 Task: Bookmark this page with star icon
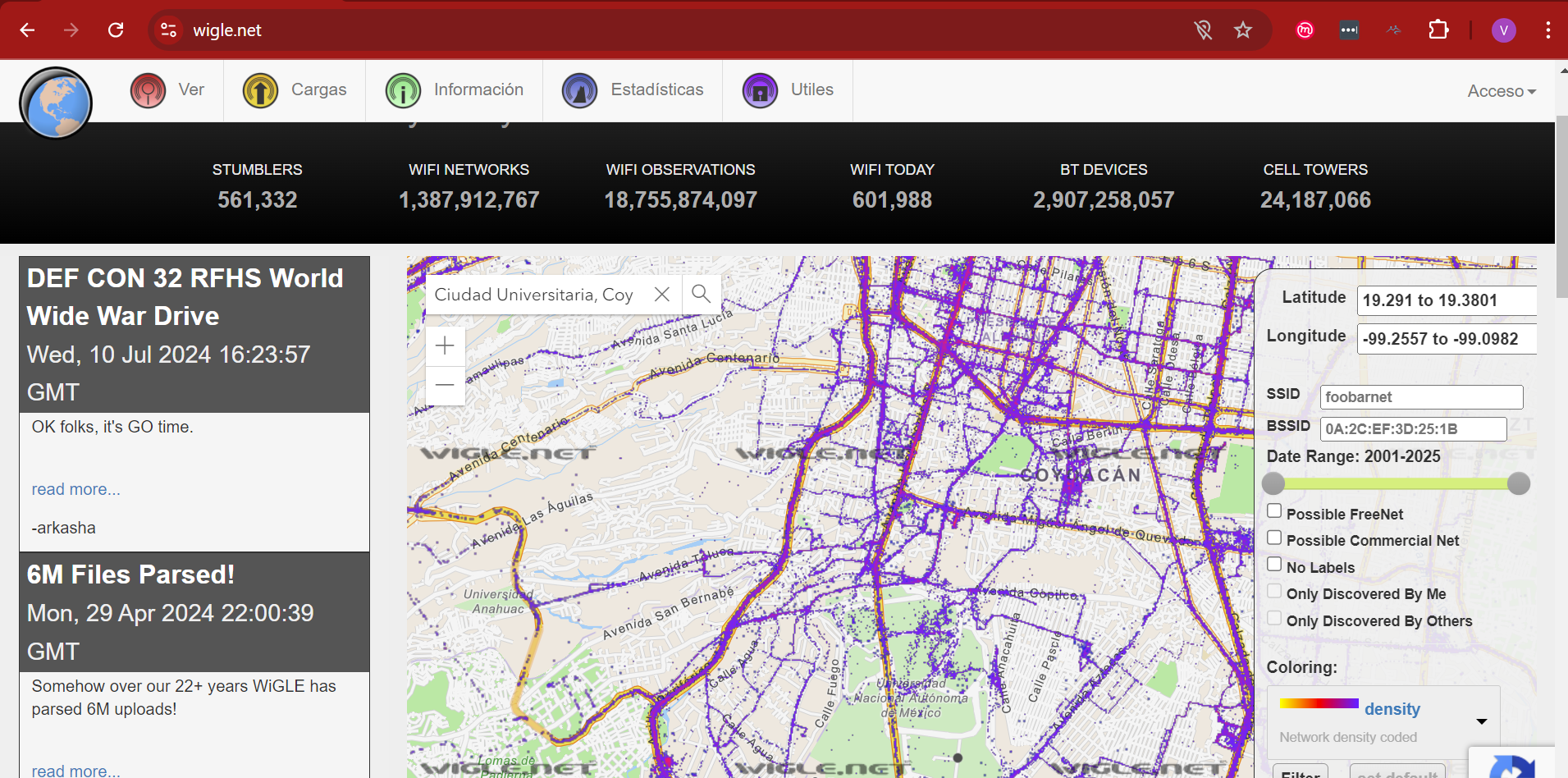point(1243,30)
